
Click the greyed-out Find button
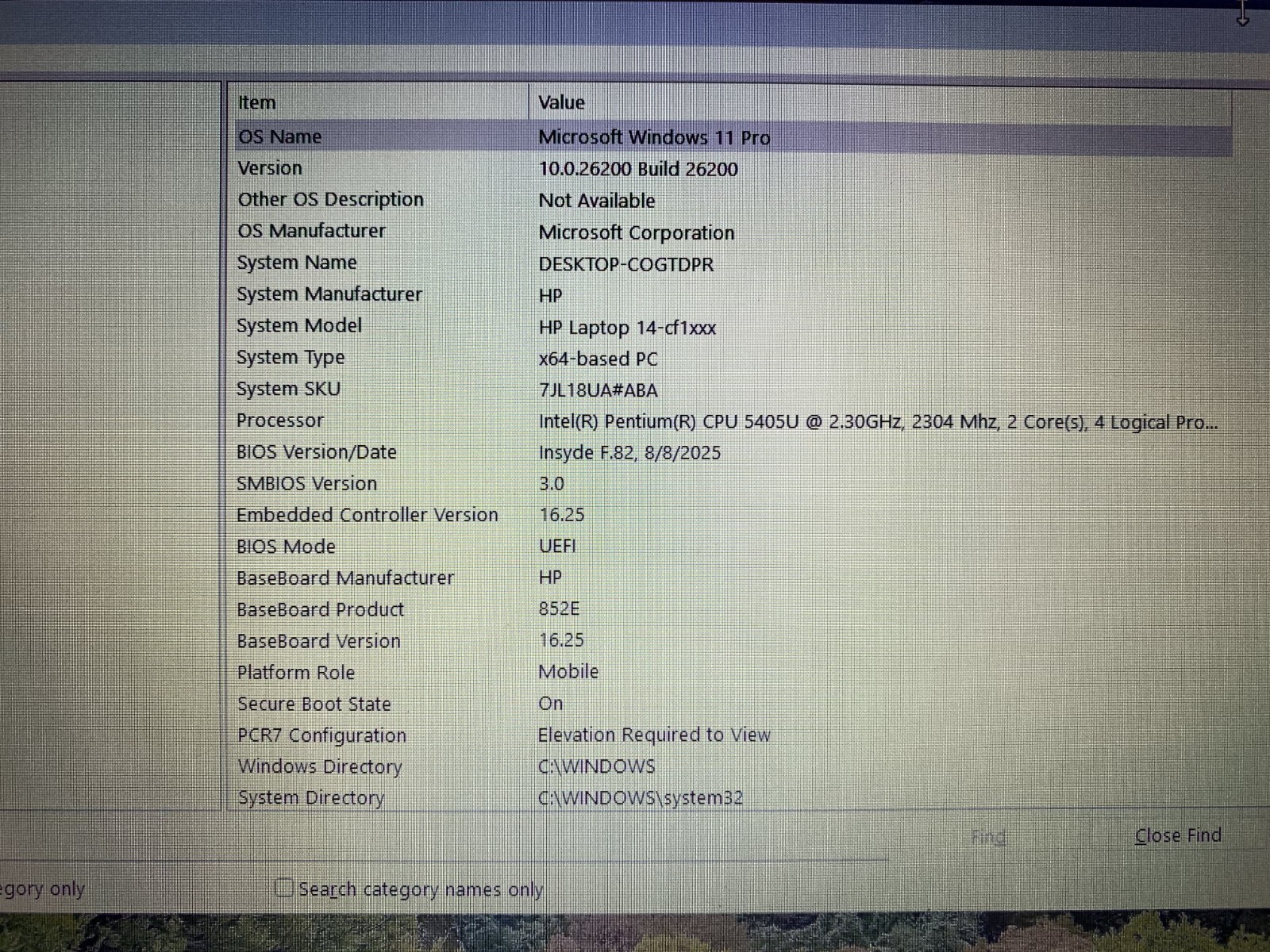coord(988,837)
